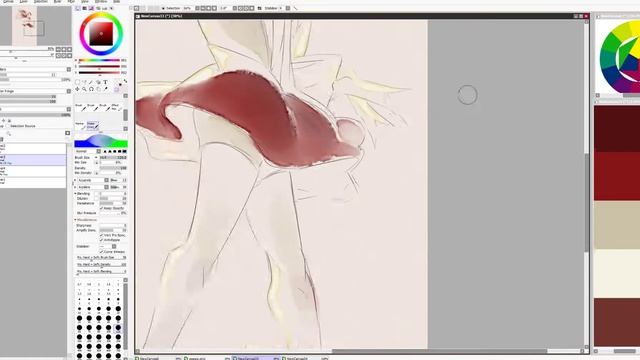This screenshot has height=360, width=640.
Task: Pick the highlighted watercolor brush preset
Action: pos(93,126)
